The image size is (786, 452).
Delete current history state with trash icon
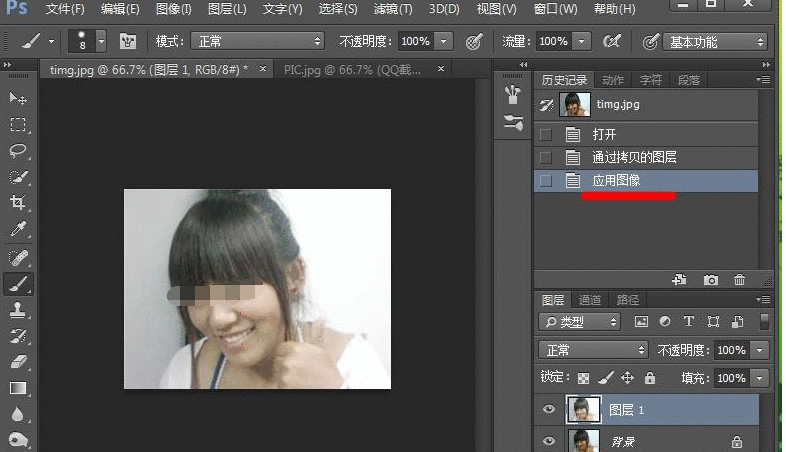740,281
